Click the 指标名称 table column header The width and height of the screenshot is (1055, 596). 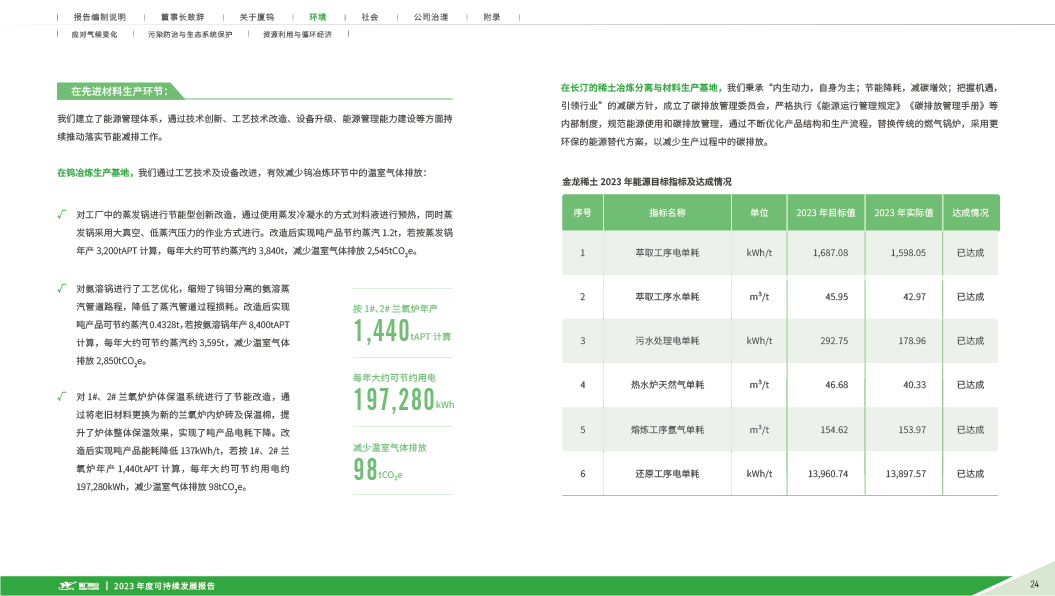pyautogui.click(x=667, y=213)
